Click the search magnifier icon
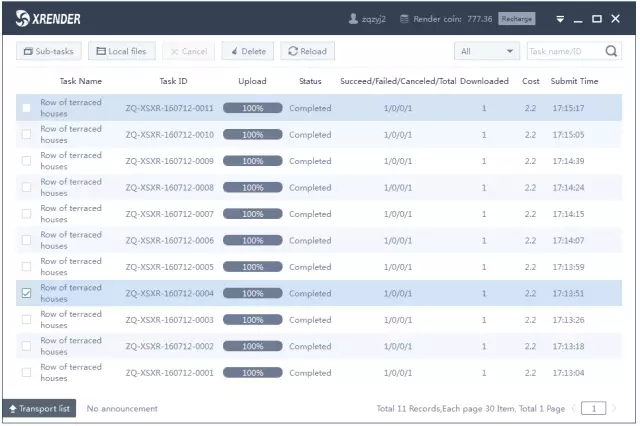Image resolution: width=640 pixels, height=426 pixels. 611,51
